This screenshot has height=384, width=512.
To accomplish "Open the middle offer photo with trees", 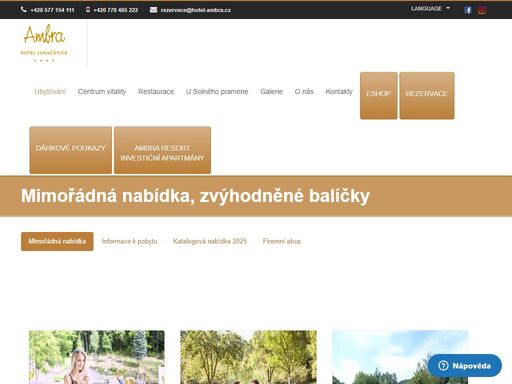I will (248, 357).
